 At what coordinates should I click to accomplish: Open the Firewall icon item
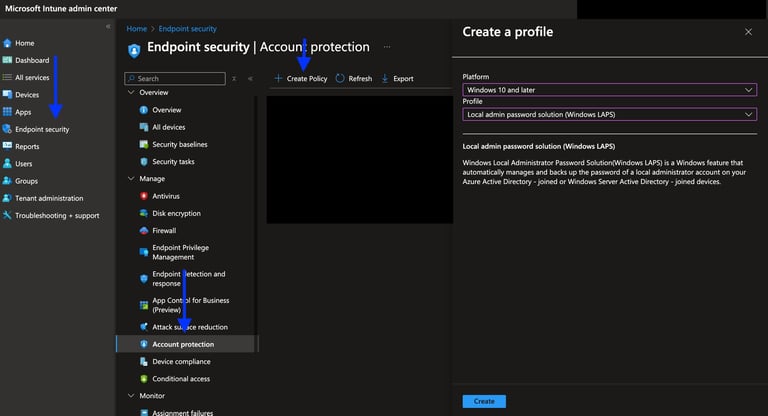(144, 230)
